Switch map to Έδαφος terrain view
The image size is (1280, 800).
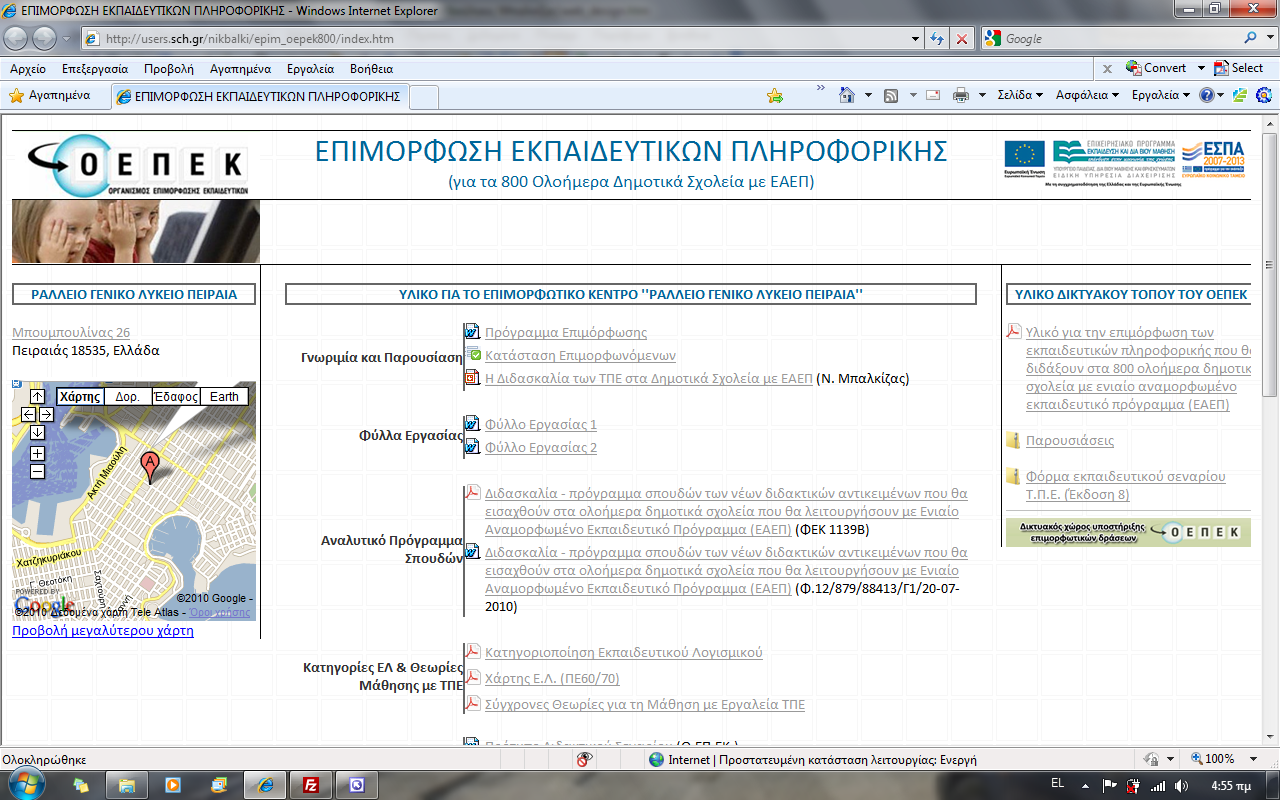tap(175, 396)
